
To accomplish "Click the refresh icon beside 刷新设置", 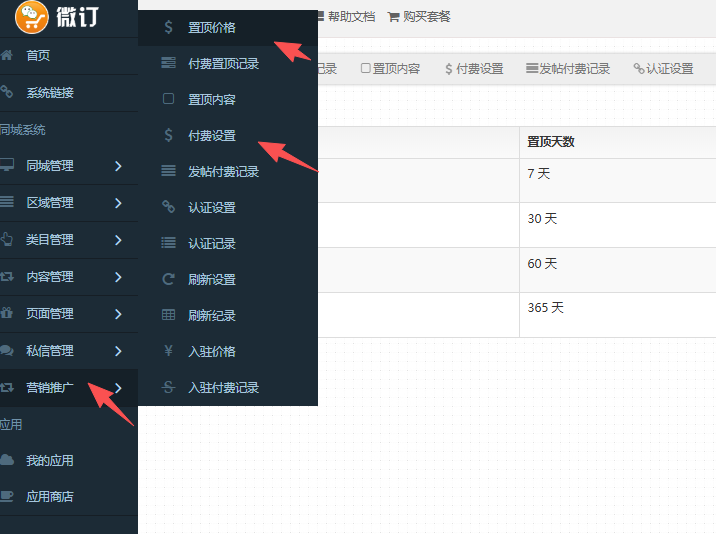I will click(x=168, y=280).
